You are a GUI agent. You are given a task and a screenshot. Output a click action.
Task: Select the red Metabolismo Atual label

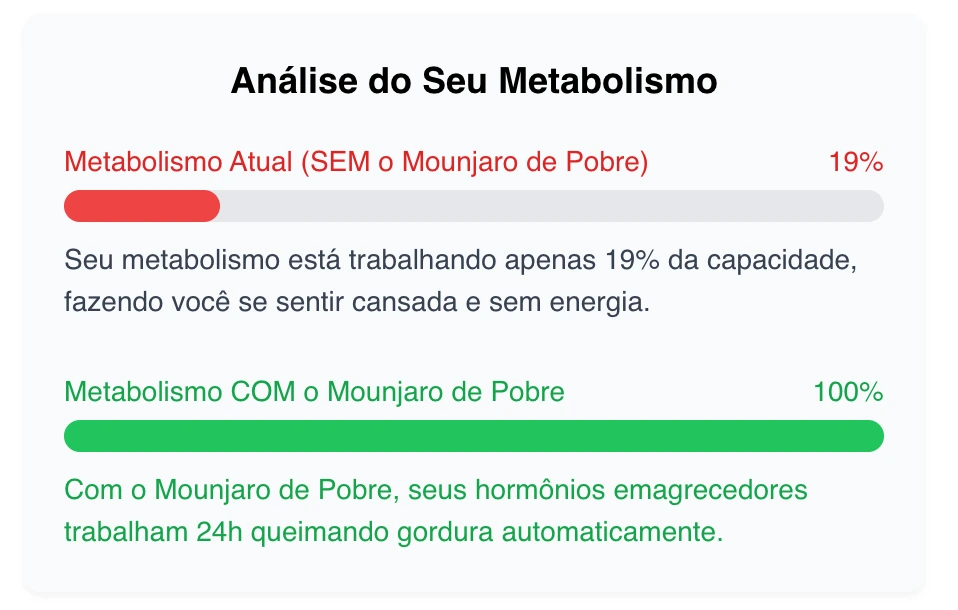pos(356,162)
